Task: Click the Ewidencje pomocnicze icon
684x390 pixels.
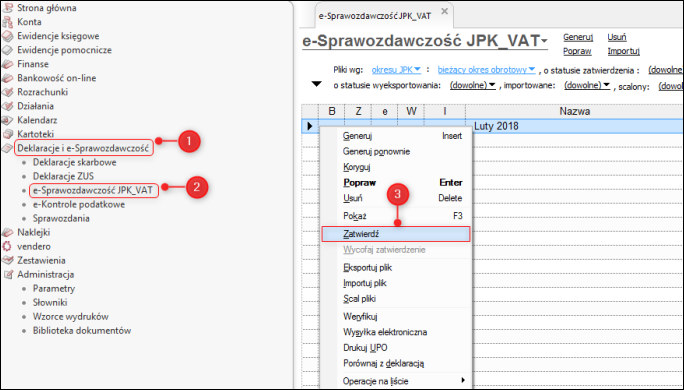Action: coord(7,50)
